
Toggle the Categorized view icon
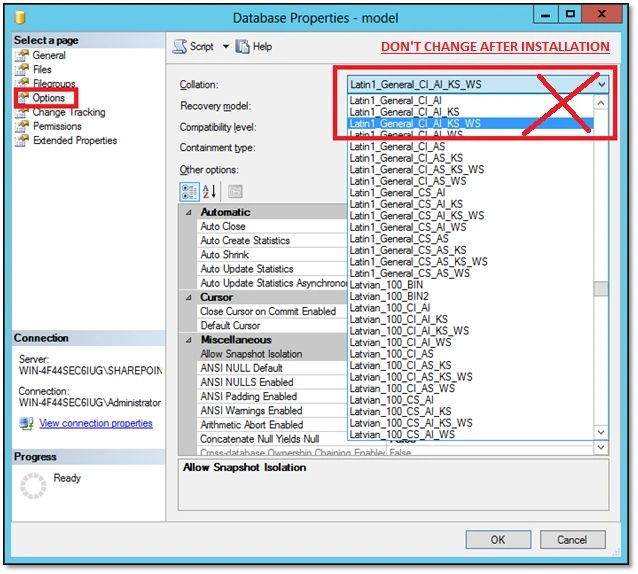[x=190, y=192]
